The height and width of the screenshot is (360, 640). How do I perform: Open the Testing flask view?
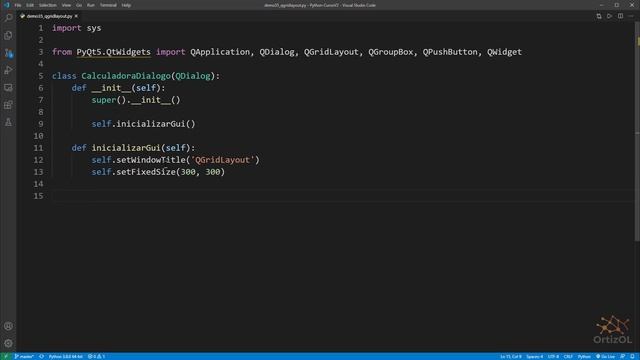pyautogui.click(x=8, y=122)
